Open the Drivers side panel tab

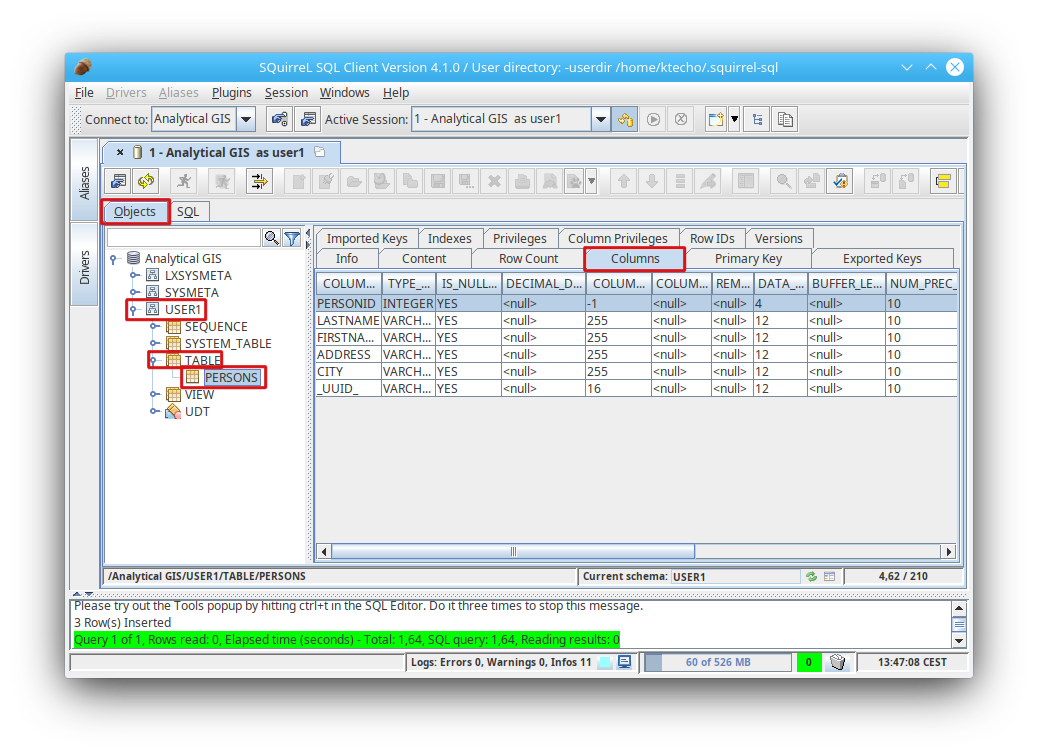84,267
